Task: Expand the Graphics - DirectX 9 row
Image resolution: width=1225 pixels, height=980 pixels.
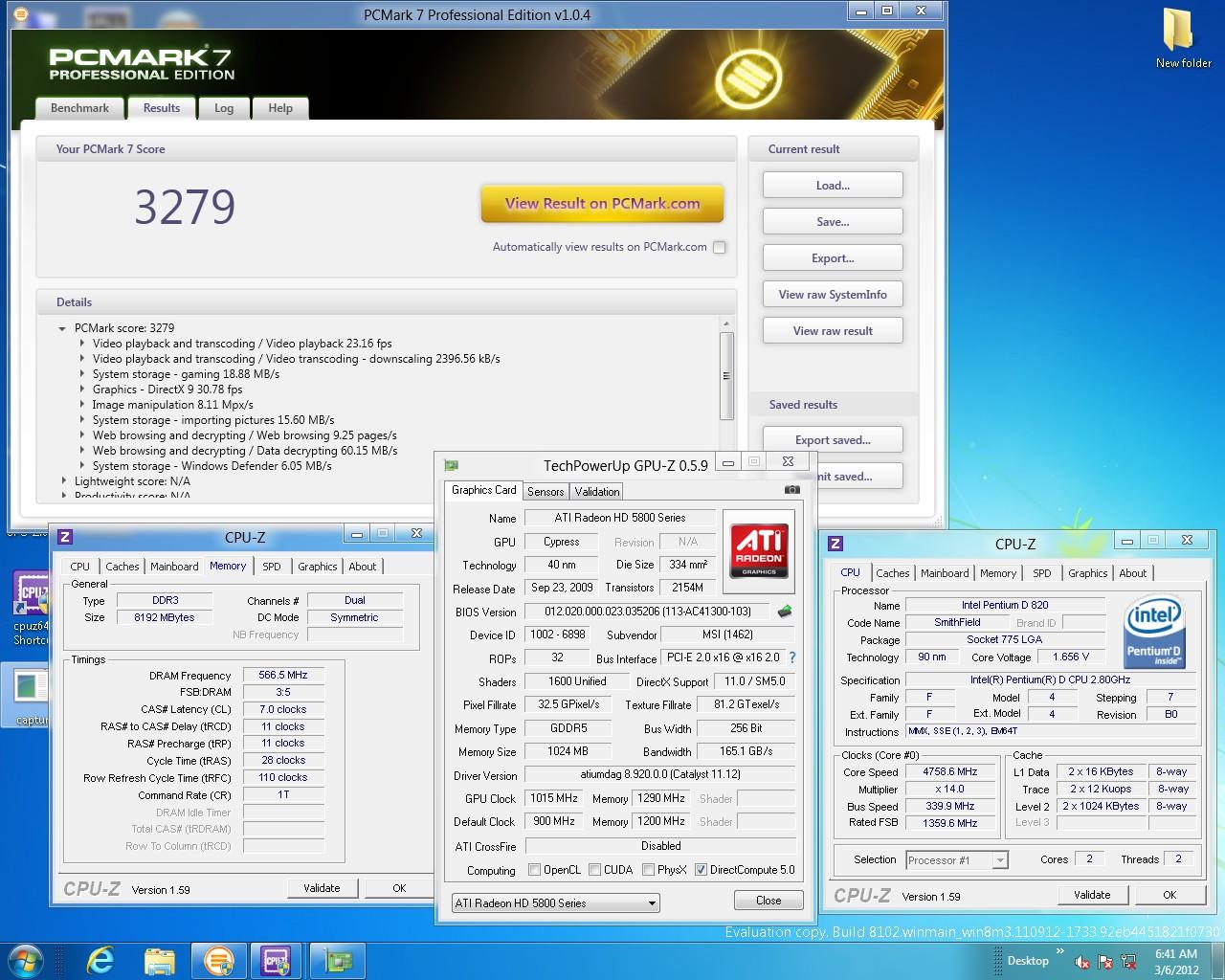Action: coord(81,390)
